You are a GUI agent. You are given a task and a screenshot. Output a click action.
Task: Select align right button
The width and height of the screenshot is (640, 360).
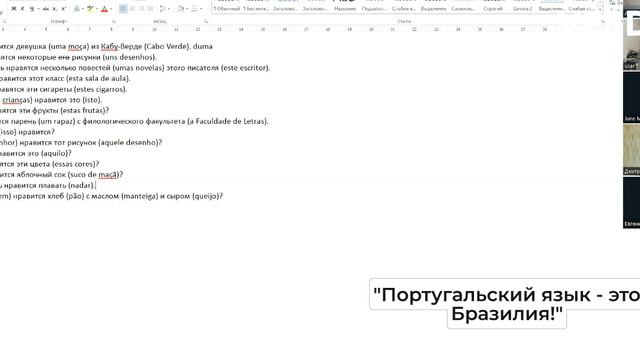[x=141, y=9]
